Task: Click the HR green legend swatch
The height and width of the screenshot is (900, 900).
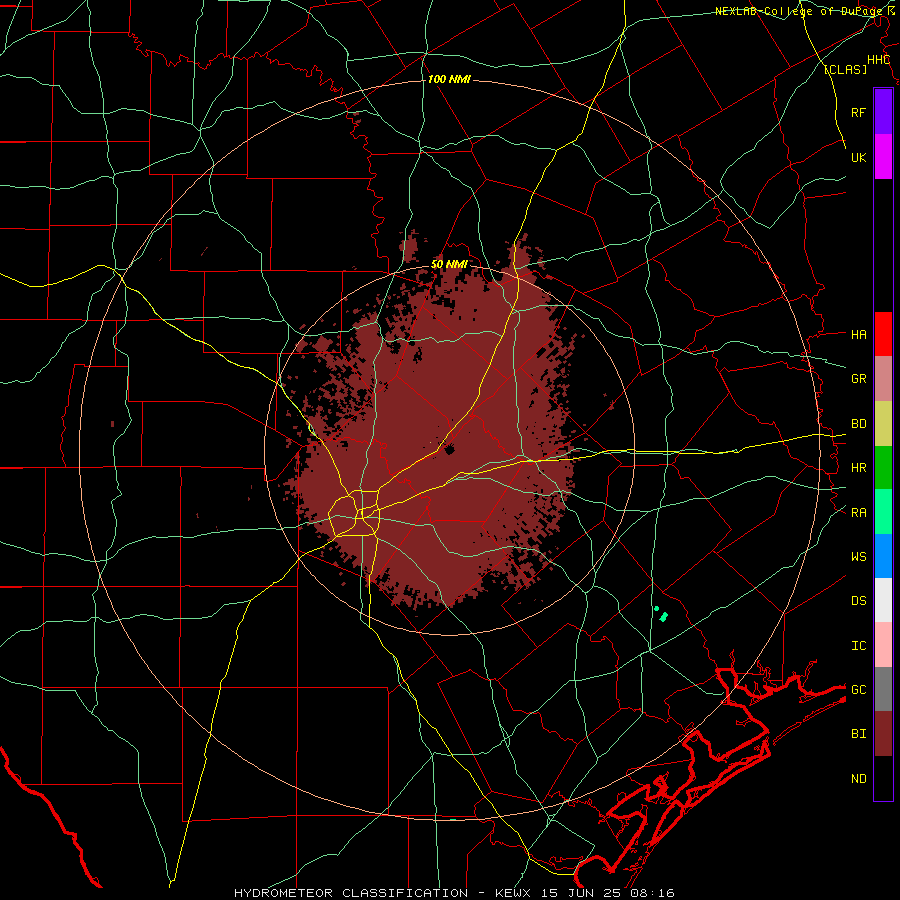Action: point(883,468)
